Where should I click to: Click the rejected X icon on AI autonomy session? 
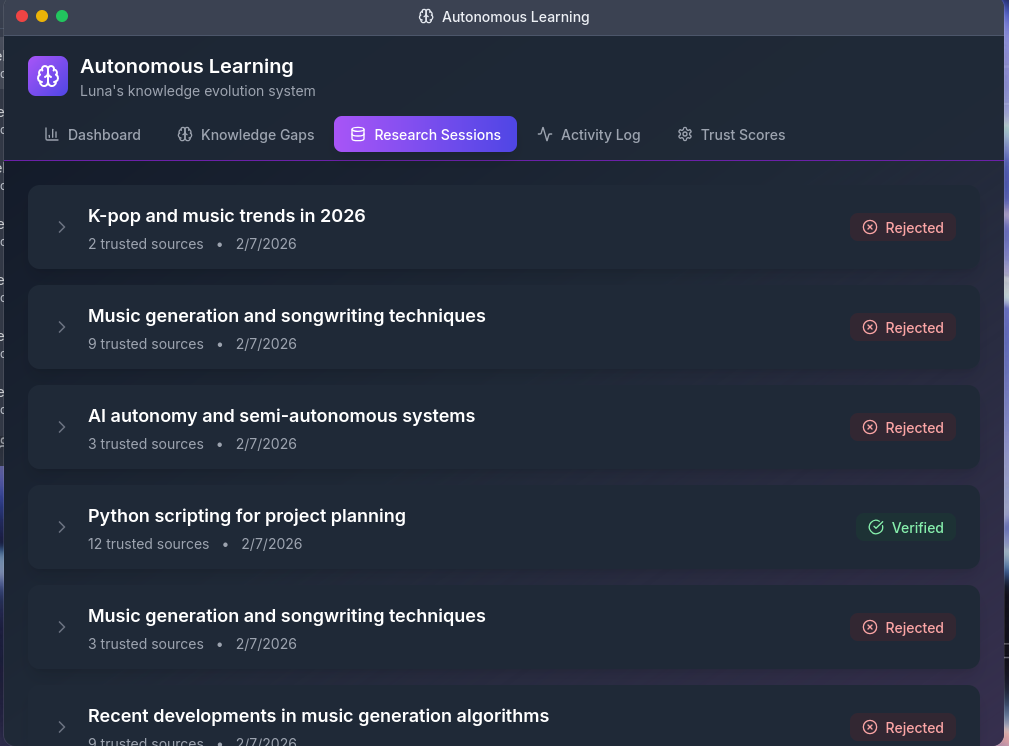870,427
